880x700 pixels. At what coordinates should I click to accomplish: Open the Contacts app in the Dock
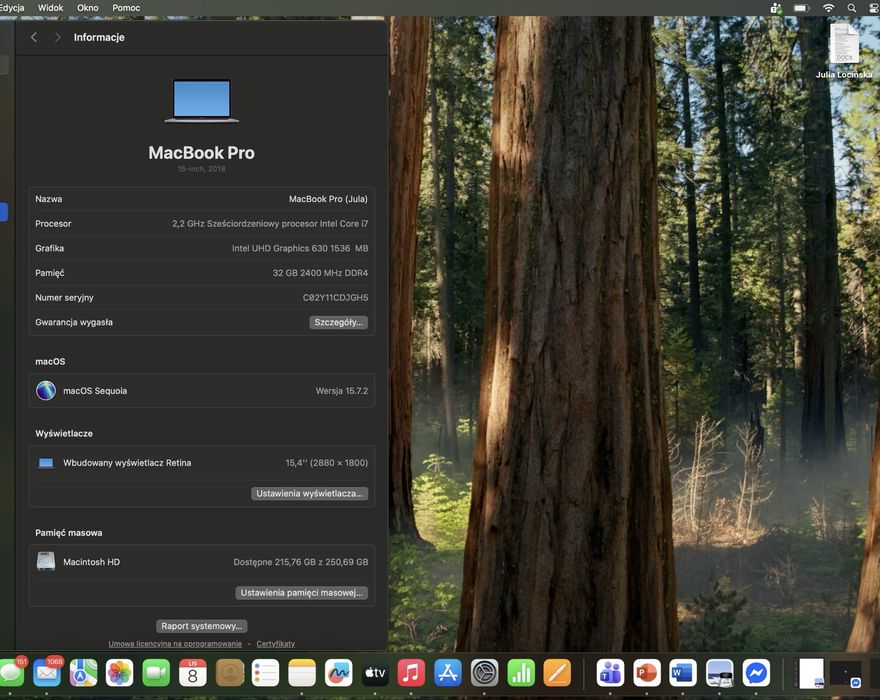coord(230,672)
